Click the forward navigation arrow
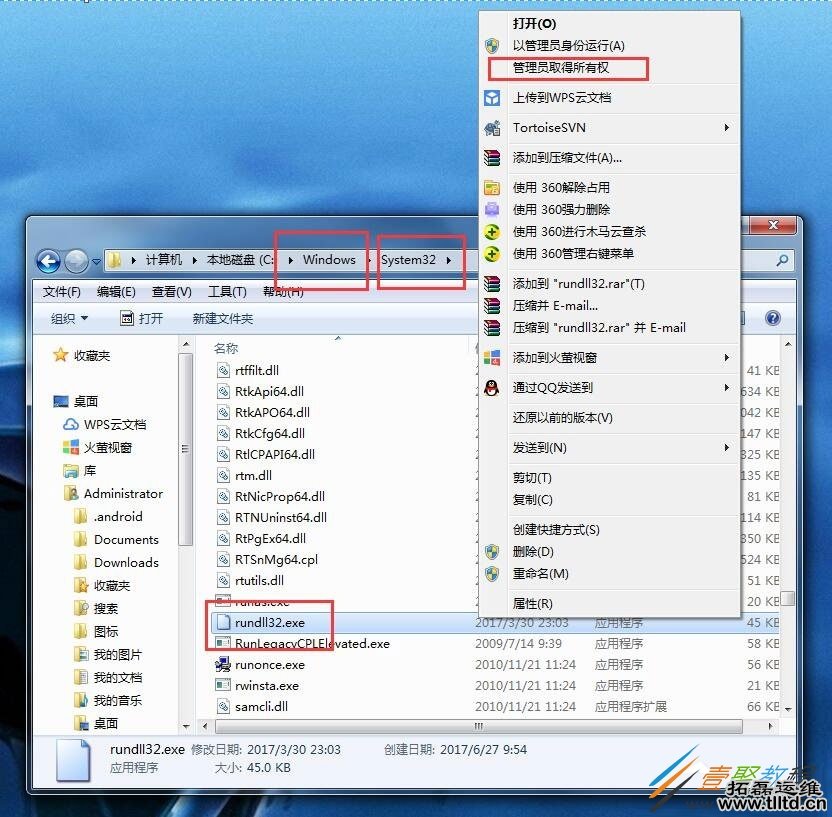832x817 pixels. (76, 261)
